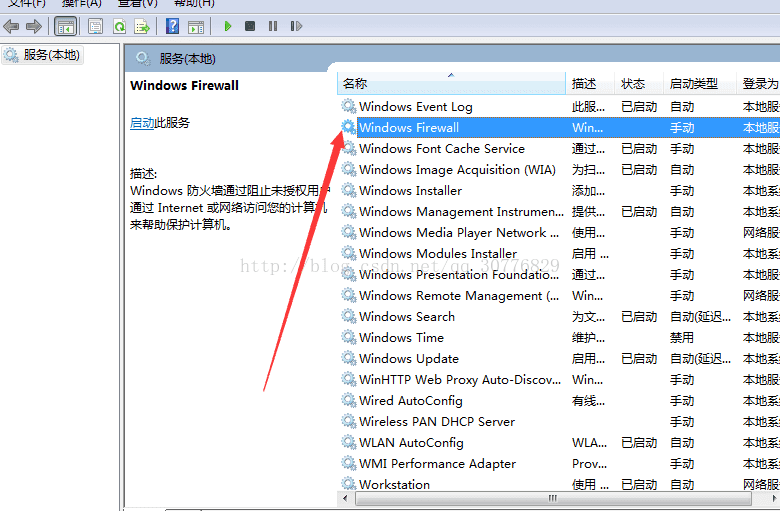Click gear icon of Windows Installer
The image size is (780, 511).
click(349, 190)
